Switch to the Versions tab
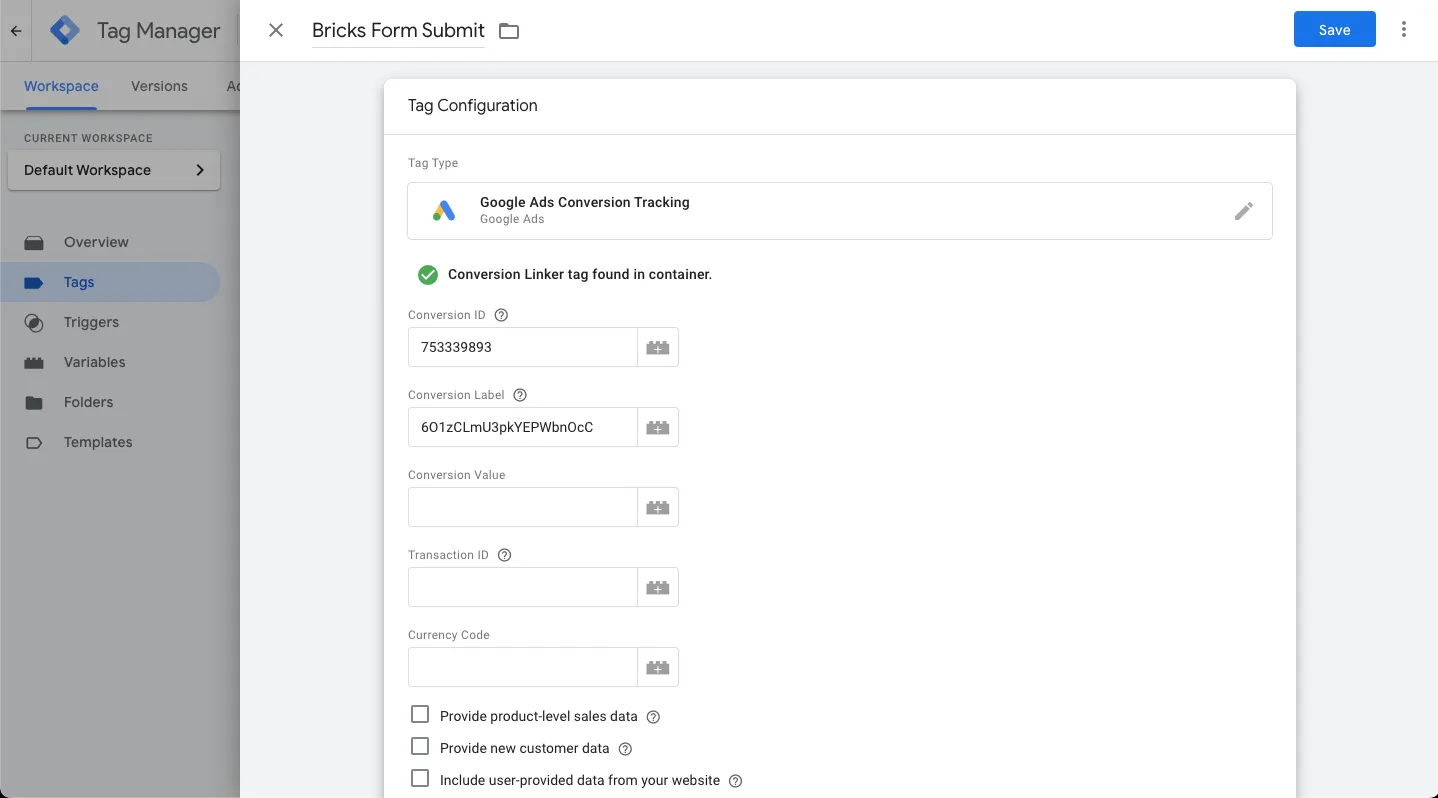1438x798 pixels. tap(158, 86)
